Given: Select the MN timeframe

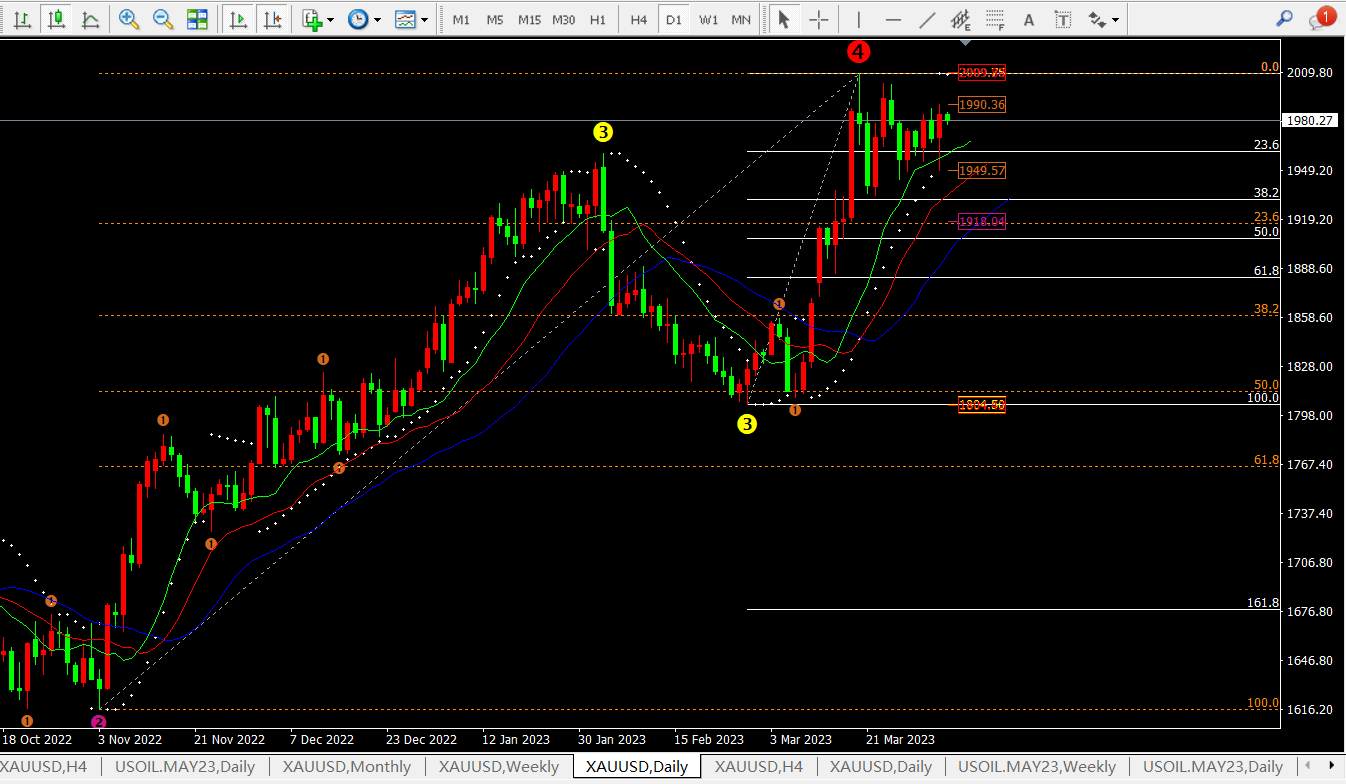Looking at the screenshot, I should click(741, 20).
